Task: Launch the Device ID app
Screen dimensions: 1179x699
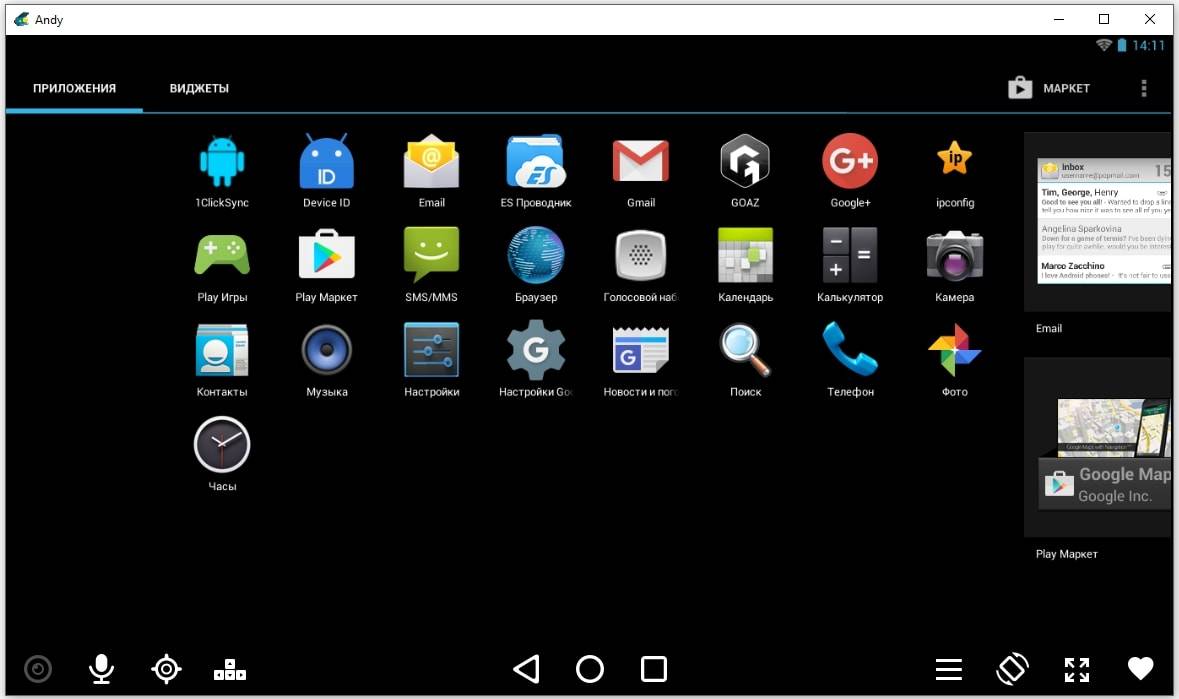Action: point(326,162)
